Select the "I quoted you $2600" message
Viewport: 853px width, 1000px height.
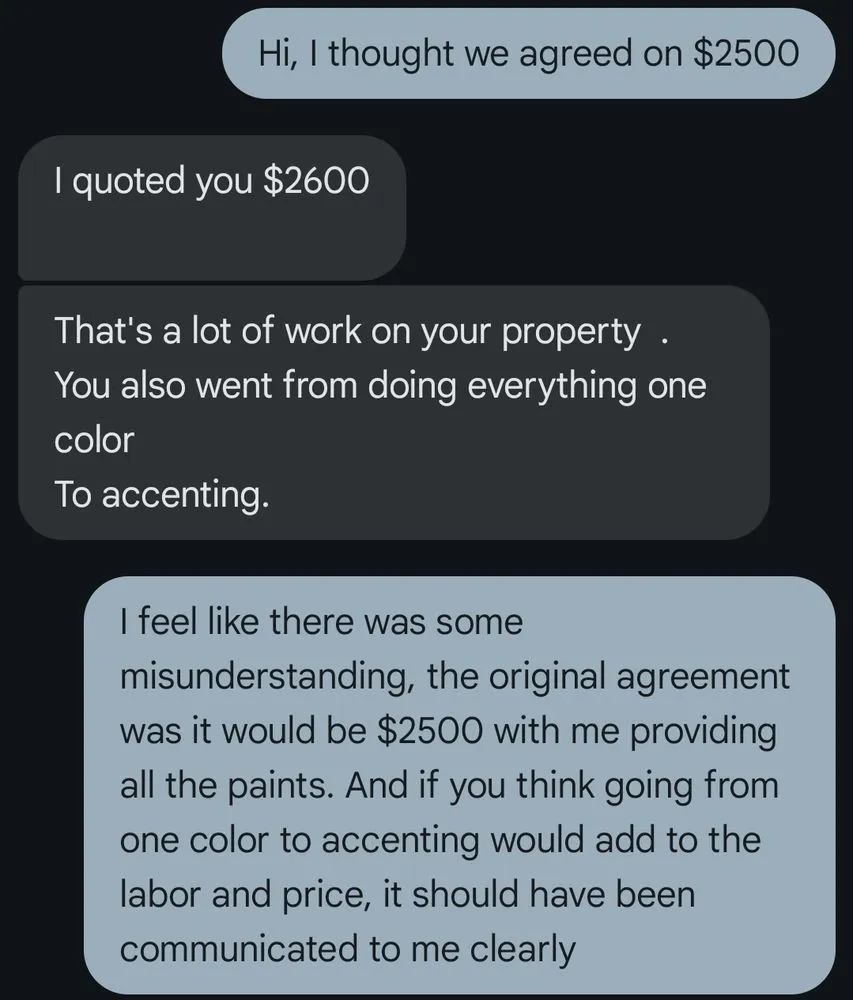[x=212, y=207]
